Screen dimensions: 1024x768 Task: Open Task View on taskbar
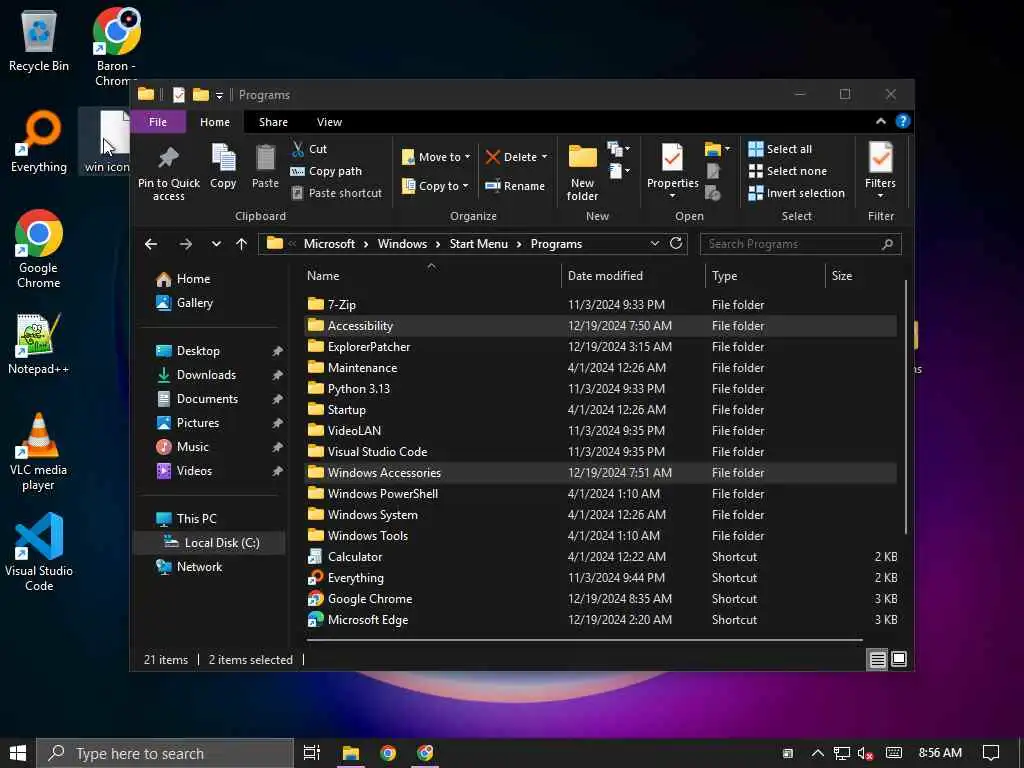[312, 753]
